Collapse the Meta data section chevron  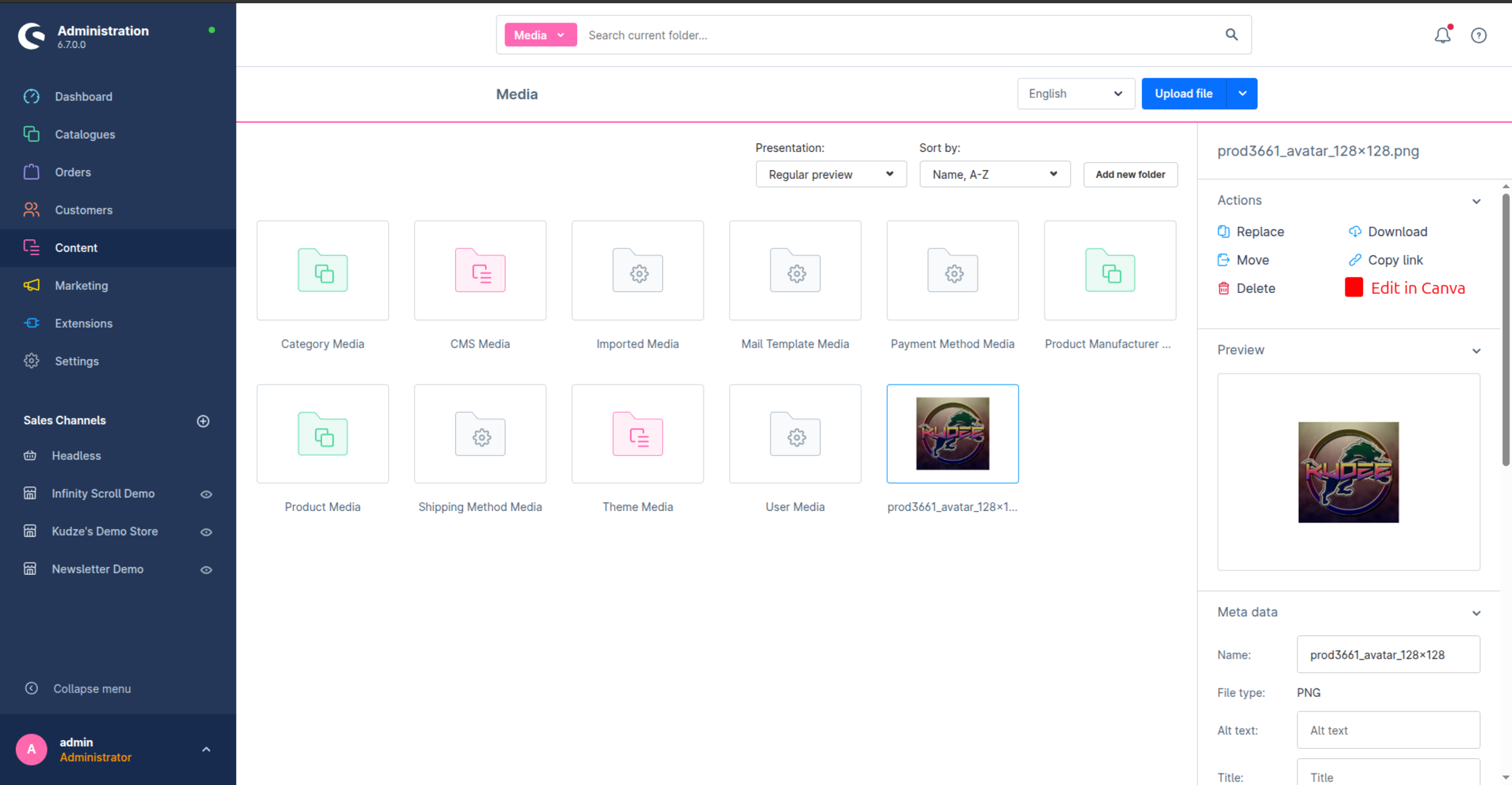[1476, 613]
